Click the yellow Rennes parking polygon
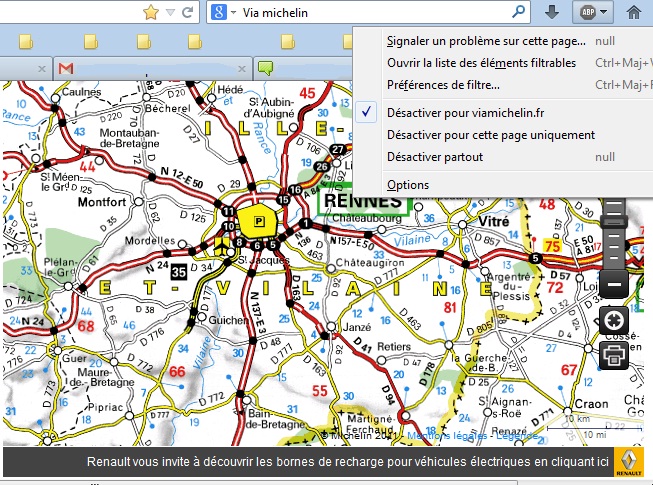 pyautogui.click(x=257, y=221)
